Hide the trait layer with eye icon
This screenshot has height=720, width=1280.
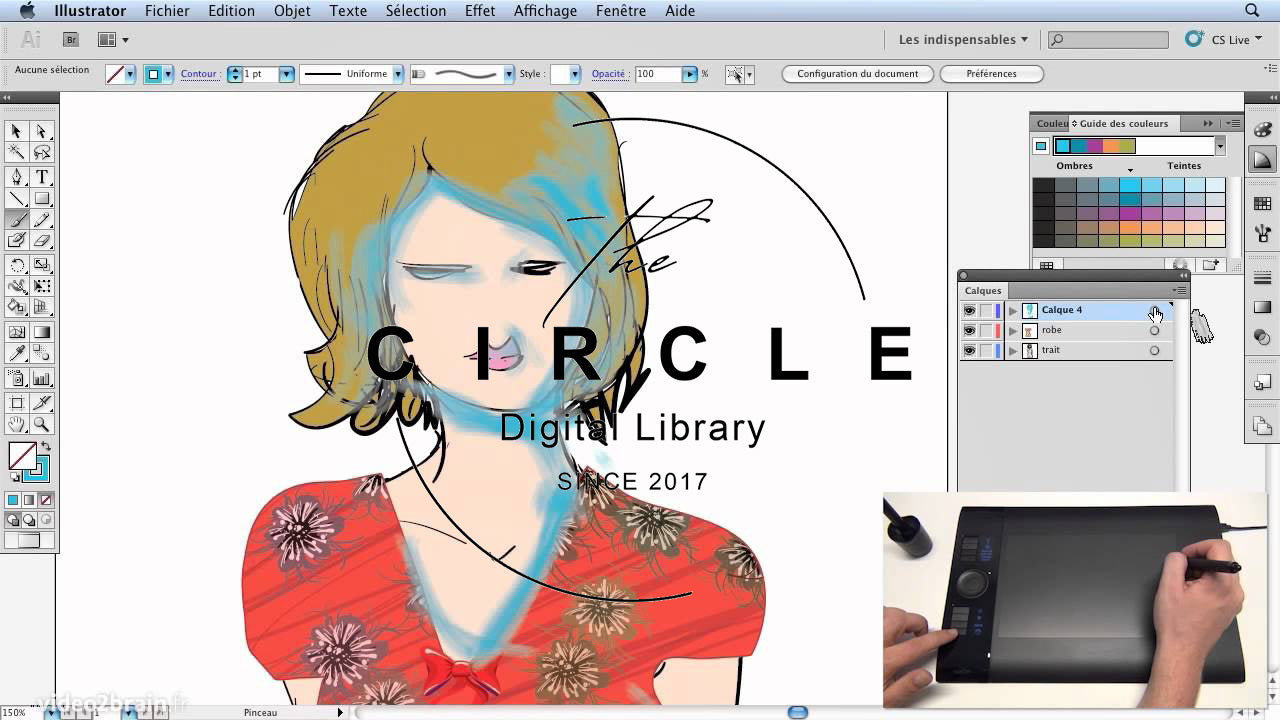pyautogui.click(x=969, y=351)
